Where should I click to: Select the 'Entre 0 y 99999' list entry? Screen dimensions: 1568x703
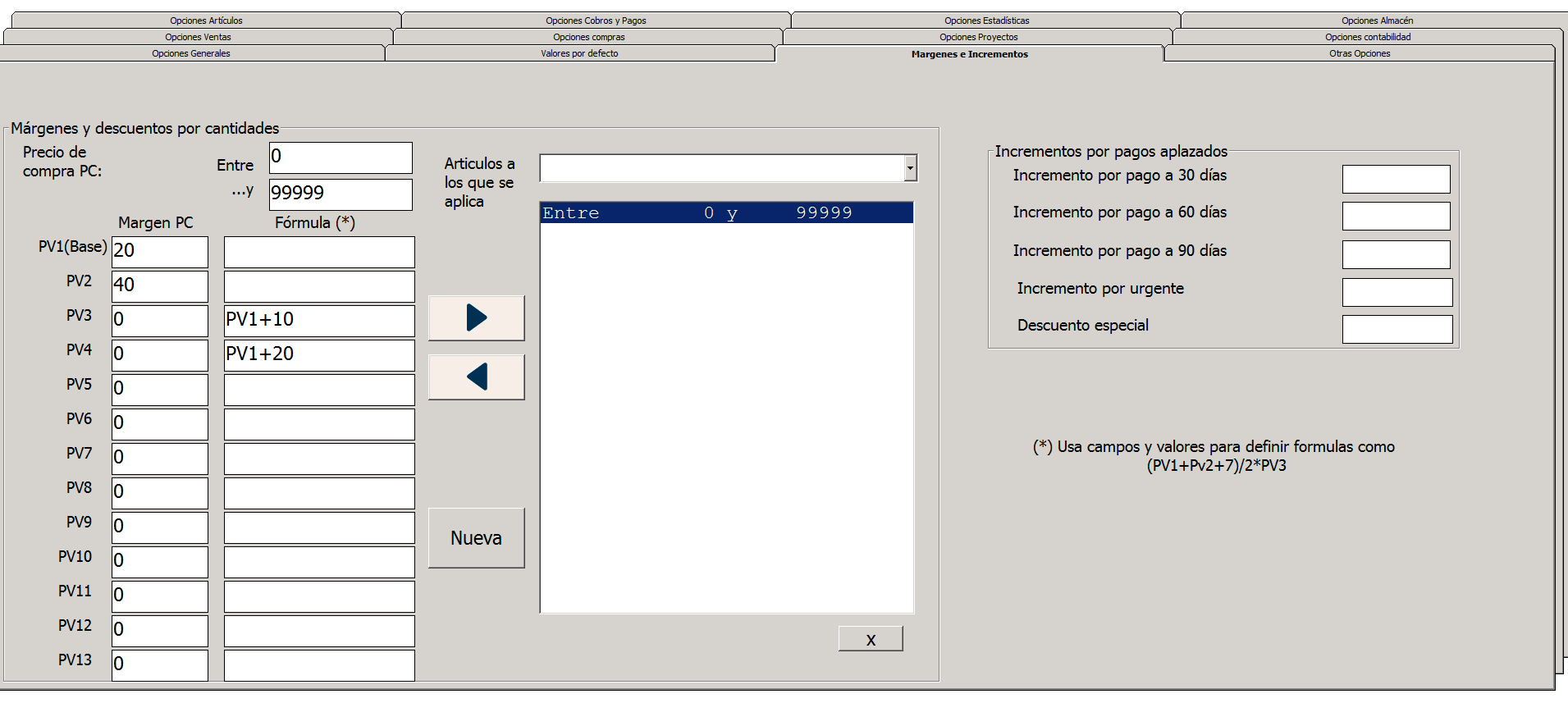pos(726,213)
